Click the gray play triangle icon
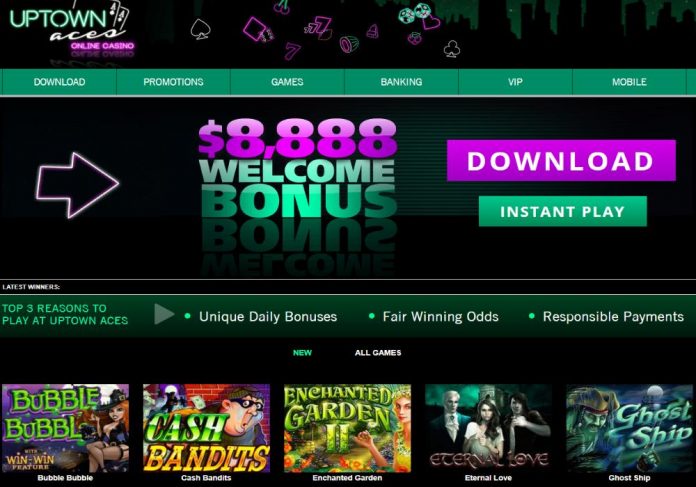696x487 pixels. (164, 314)
